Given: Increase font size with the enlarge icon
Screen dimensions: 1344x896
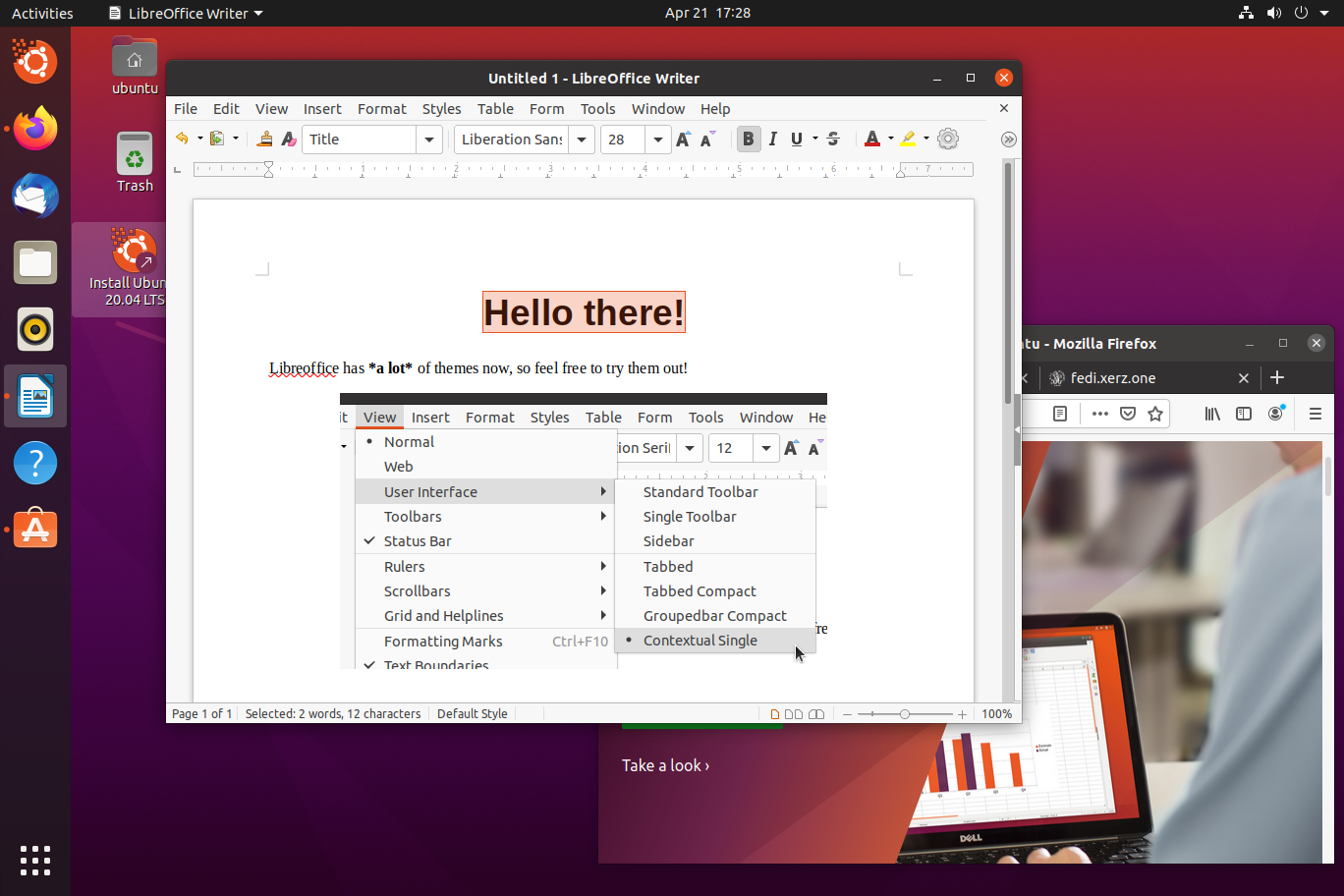Looking at the screenshot, I should [684, 140].
